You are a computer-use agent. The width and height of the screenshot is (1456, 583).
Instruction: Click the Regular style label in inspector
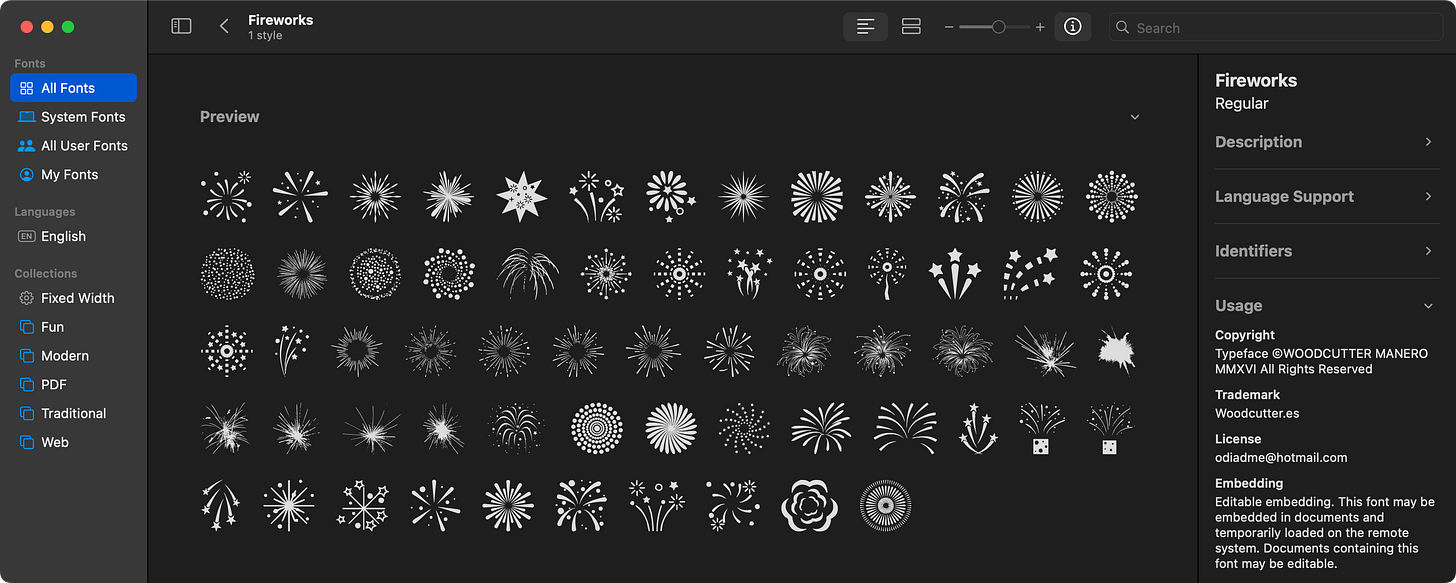tap(1241, 104)
